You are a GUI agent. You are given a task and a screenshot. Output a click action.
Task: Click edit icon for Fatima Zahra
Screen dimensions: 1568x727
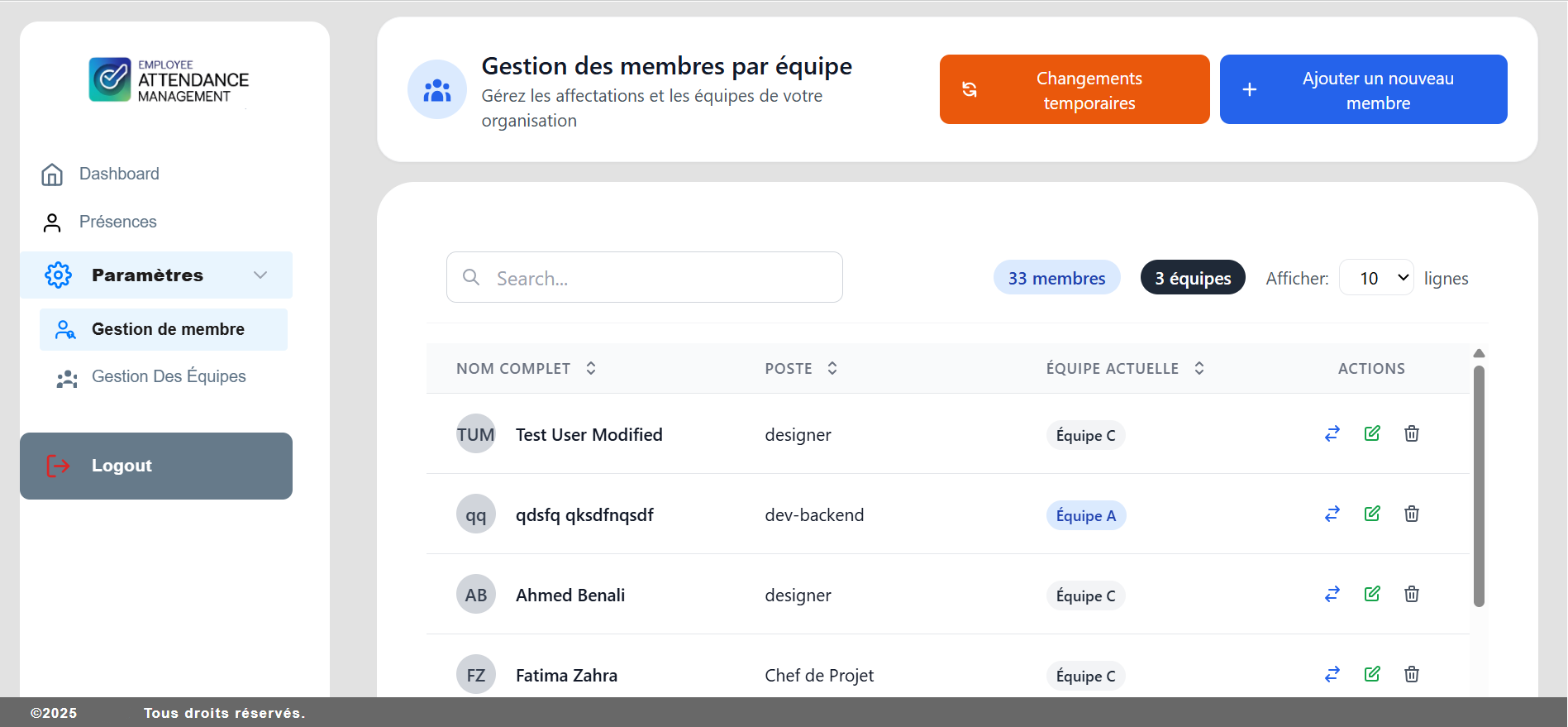tap(1372, 674)
